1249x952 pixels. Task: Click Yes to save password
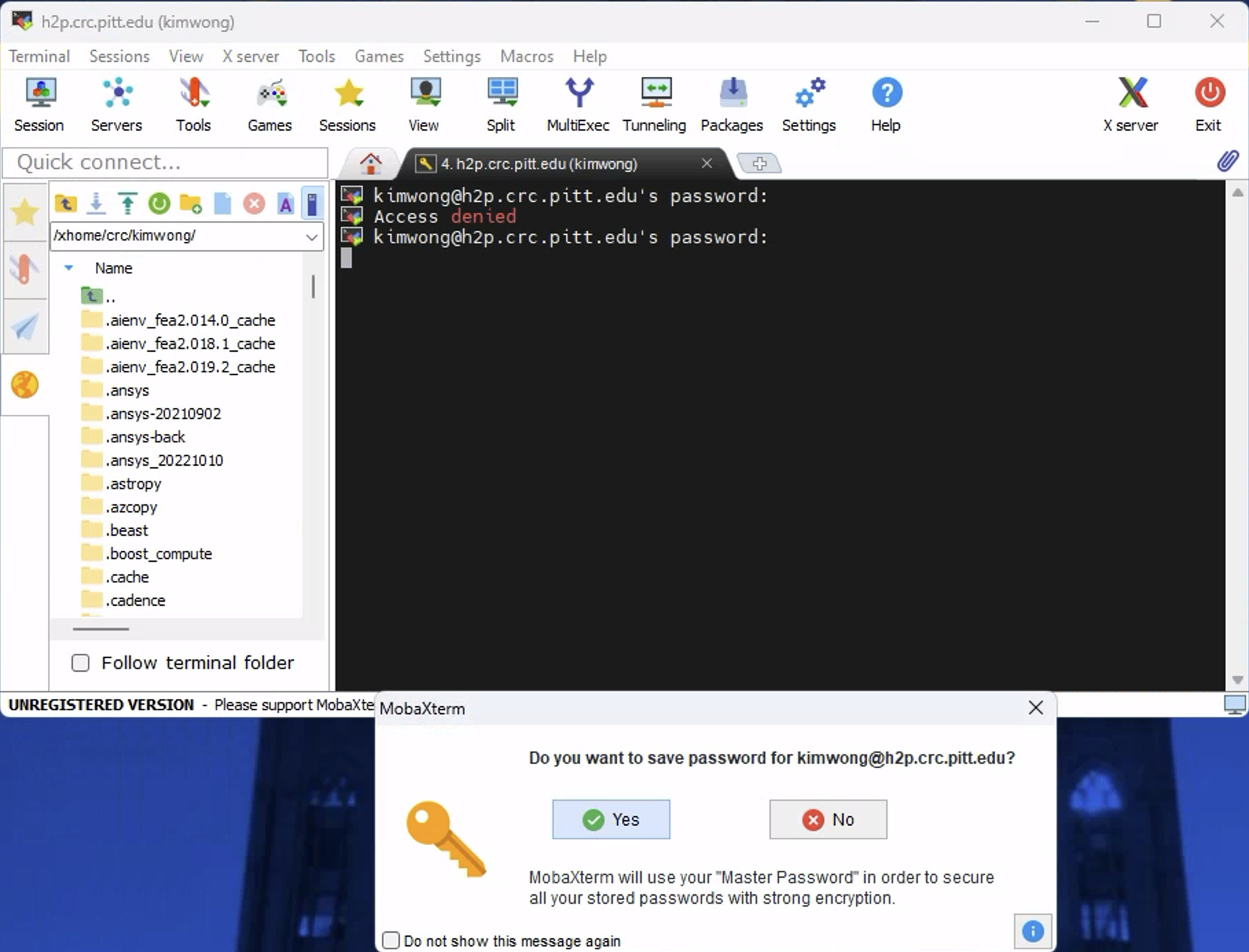point(611,819)
